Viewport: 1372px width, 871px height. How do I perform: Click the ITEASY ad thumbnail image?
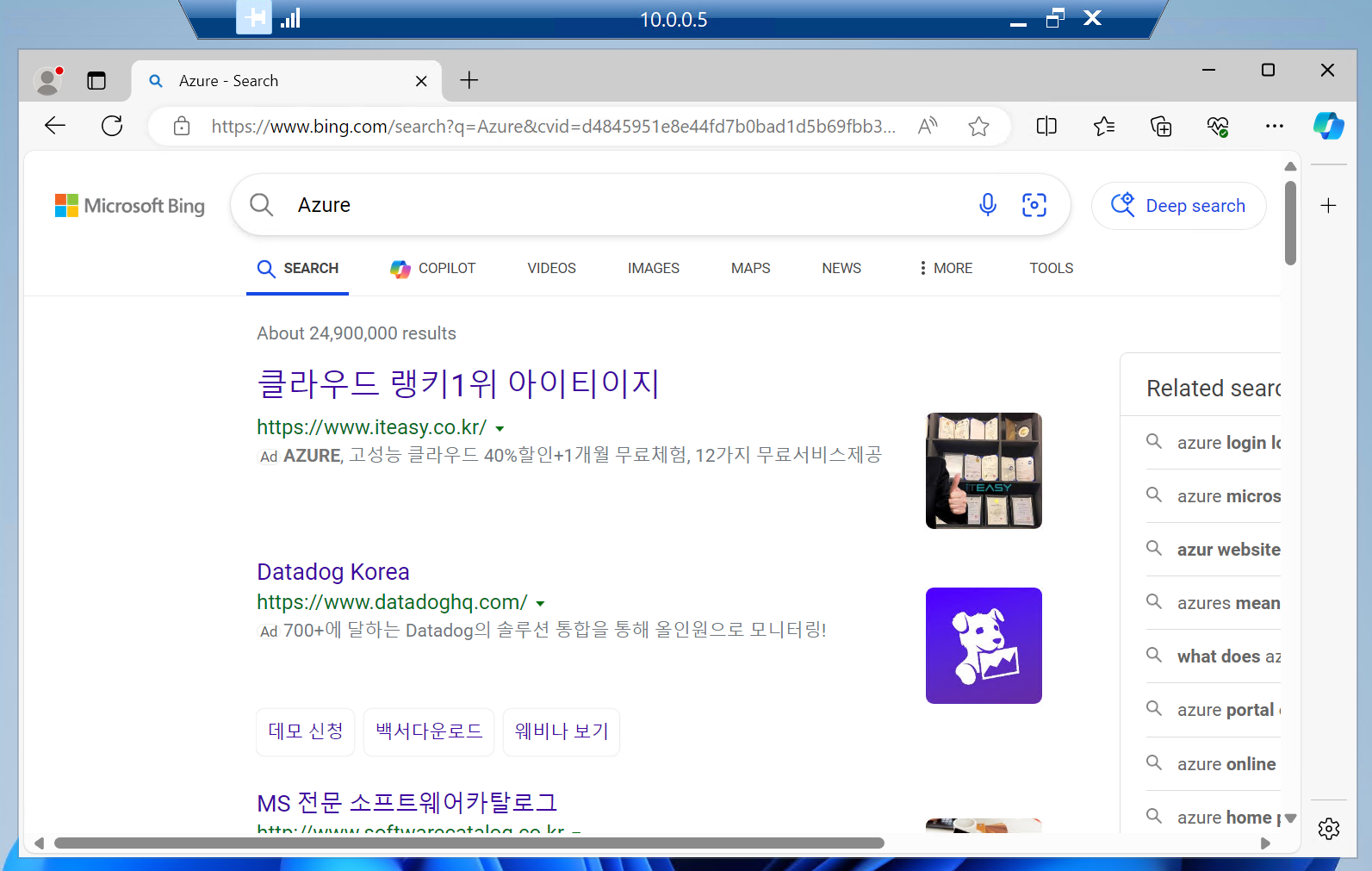point(984,470)
